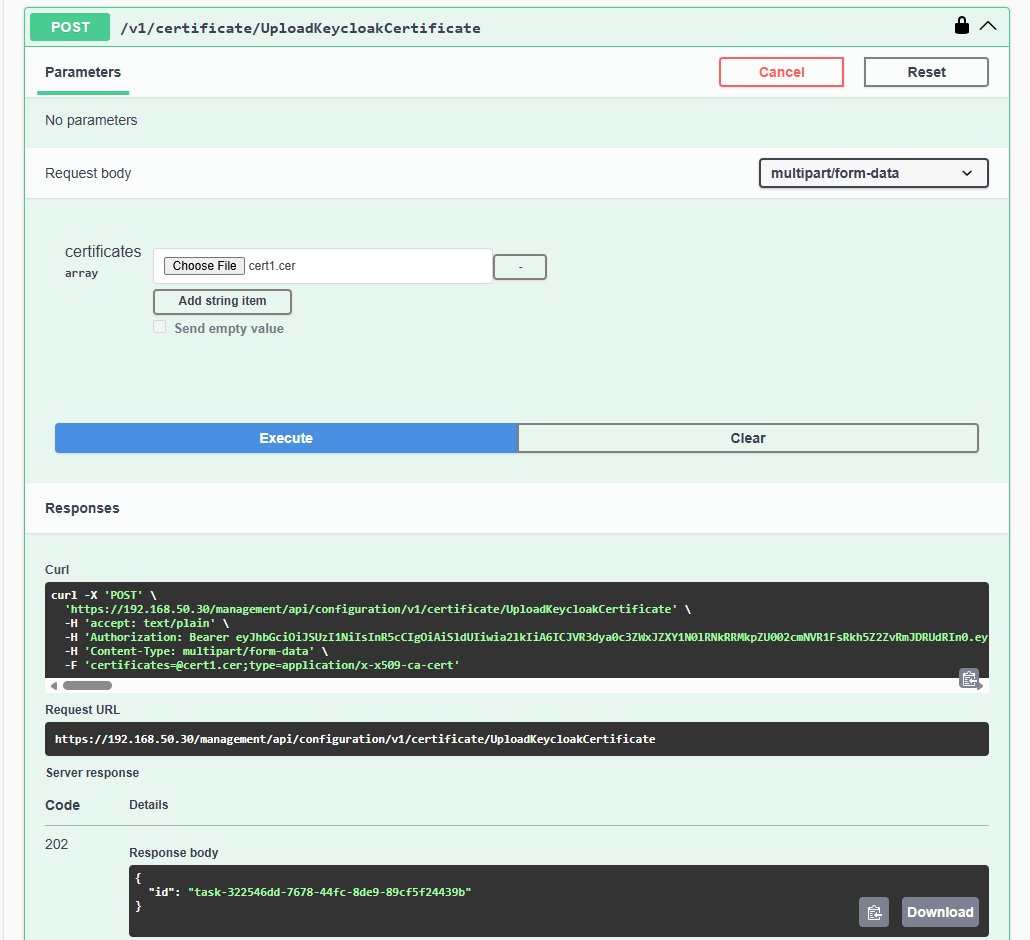1030x940 pixels.
Task: Run the request with Execute
Action: pos(286,438)
